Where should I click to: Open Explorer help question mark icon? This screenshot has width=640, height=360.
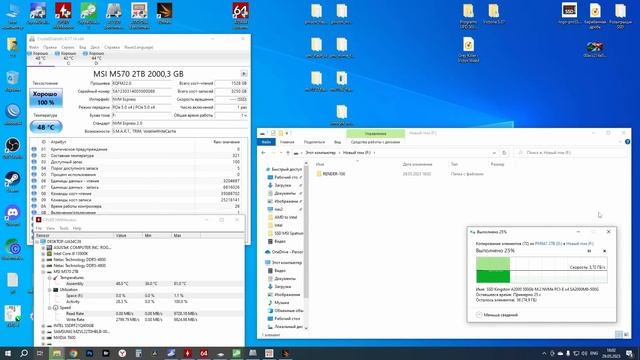pos(627,142)
